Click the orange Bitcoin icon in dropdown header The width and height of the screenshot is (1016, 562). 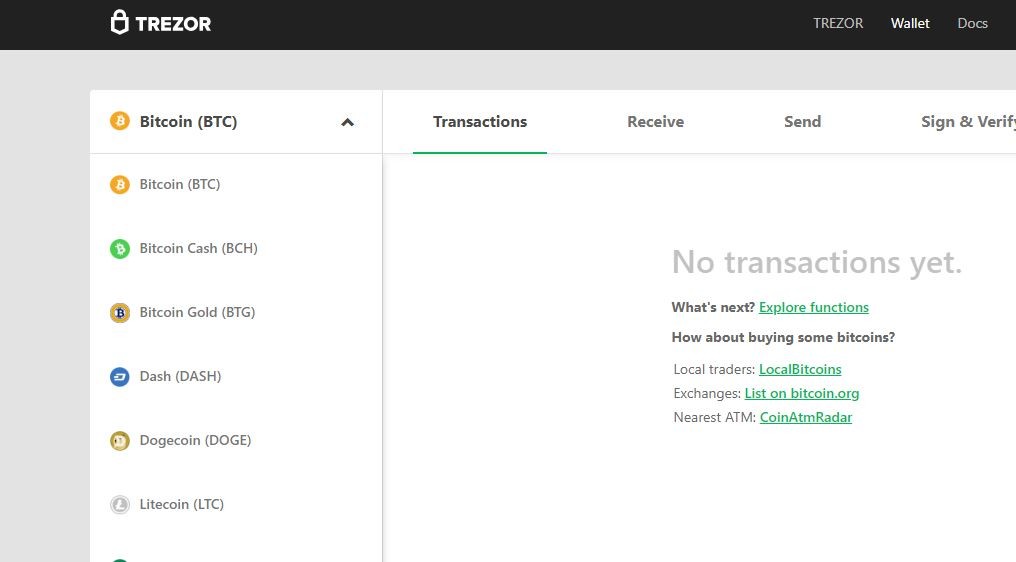[x=120, y=122]
